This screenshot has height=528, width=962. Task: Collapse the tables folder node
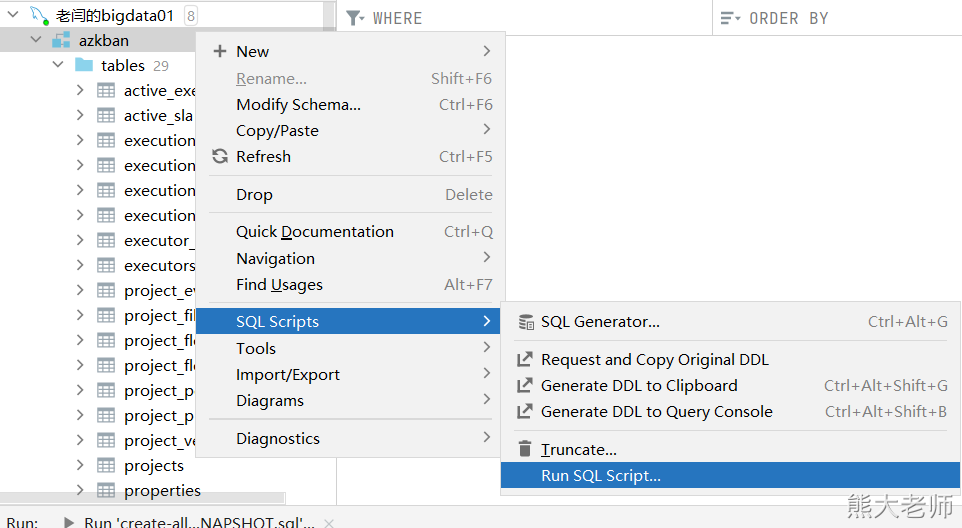[x=58, y=66]
